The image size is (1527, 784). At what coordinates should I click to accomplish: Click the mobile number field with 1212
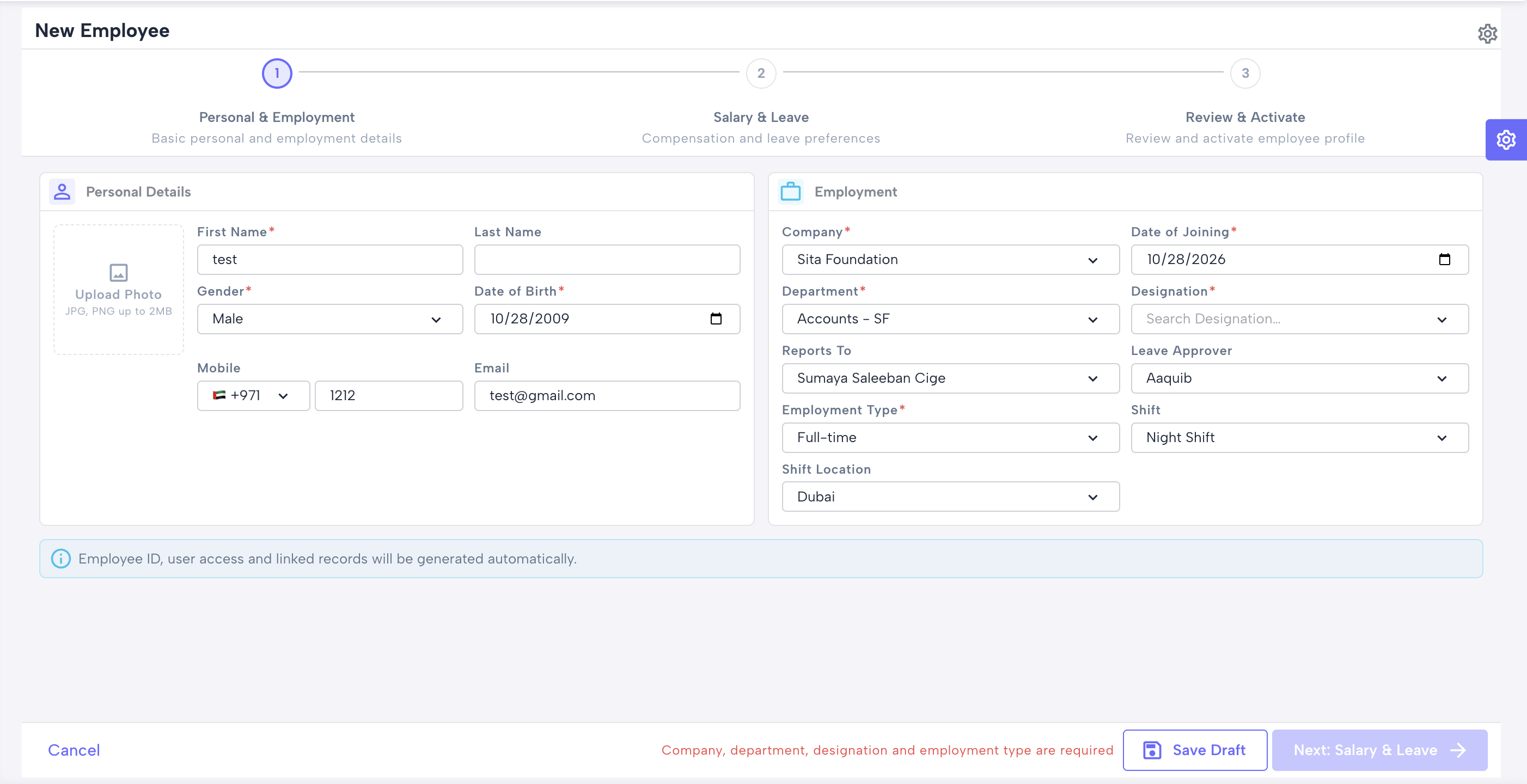pos(389,395)
